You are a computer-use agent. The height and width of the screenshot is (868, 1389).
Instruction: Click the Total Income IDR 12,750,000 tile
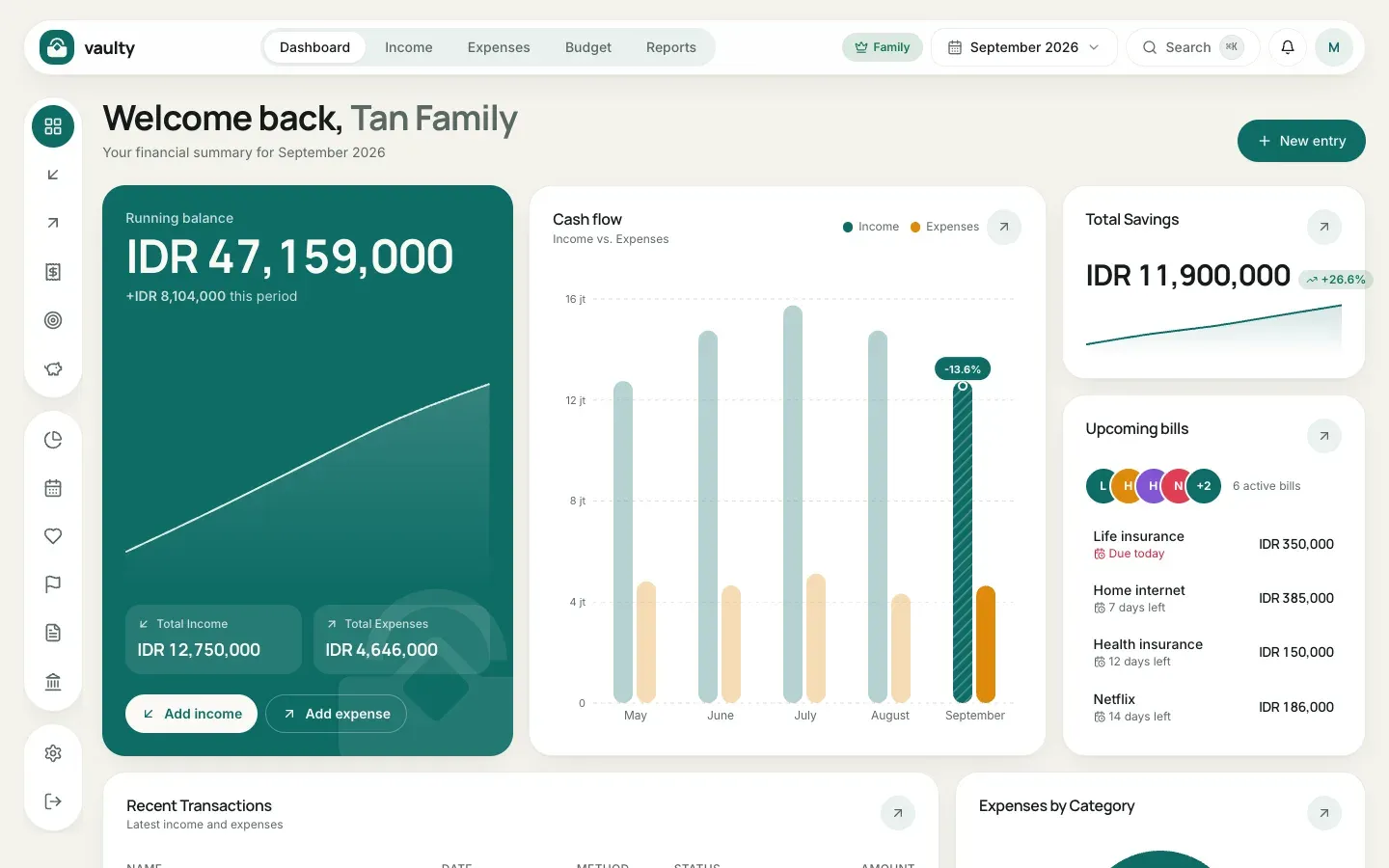pyautogui.click(x=213, y=639)
